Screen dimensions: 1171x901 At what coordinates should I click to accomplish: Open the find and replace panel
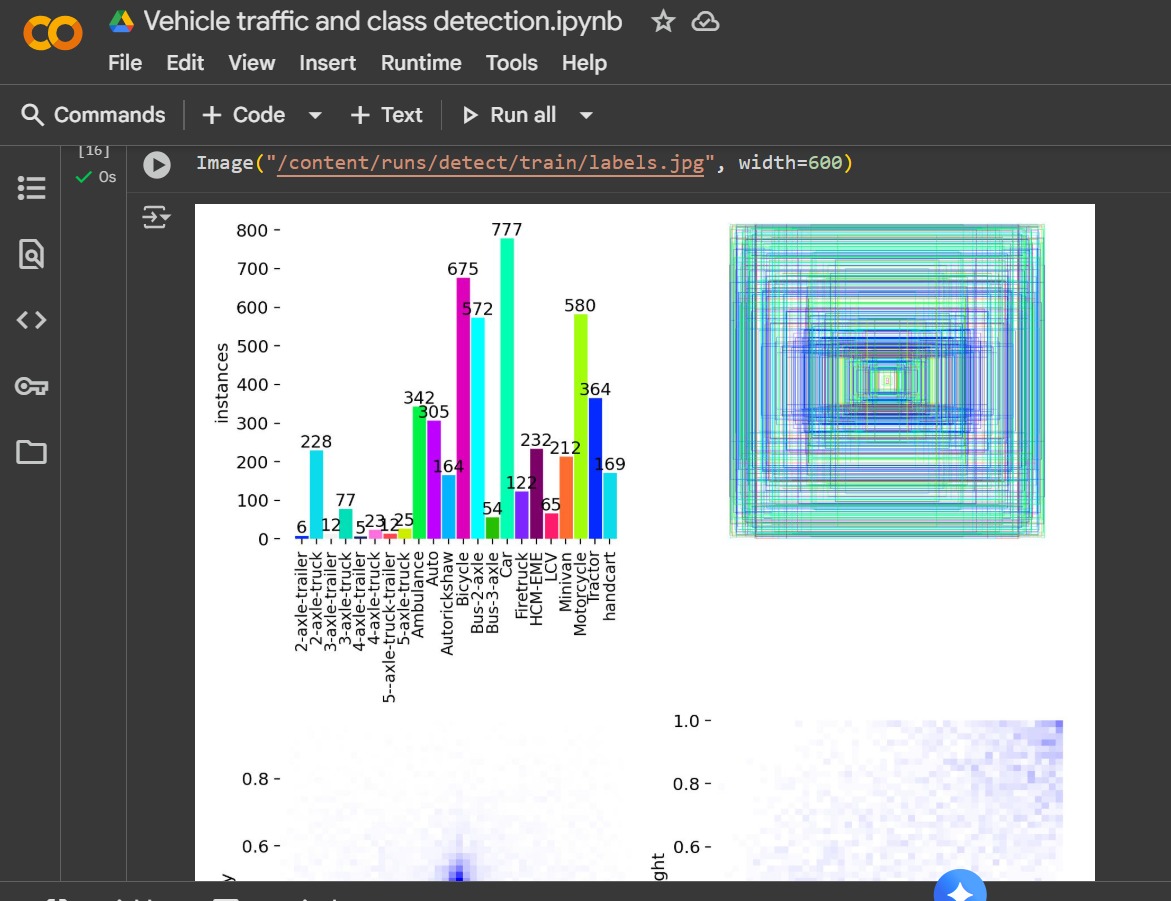point(31,254)
